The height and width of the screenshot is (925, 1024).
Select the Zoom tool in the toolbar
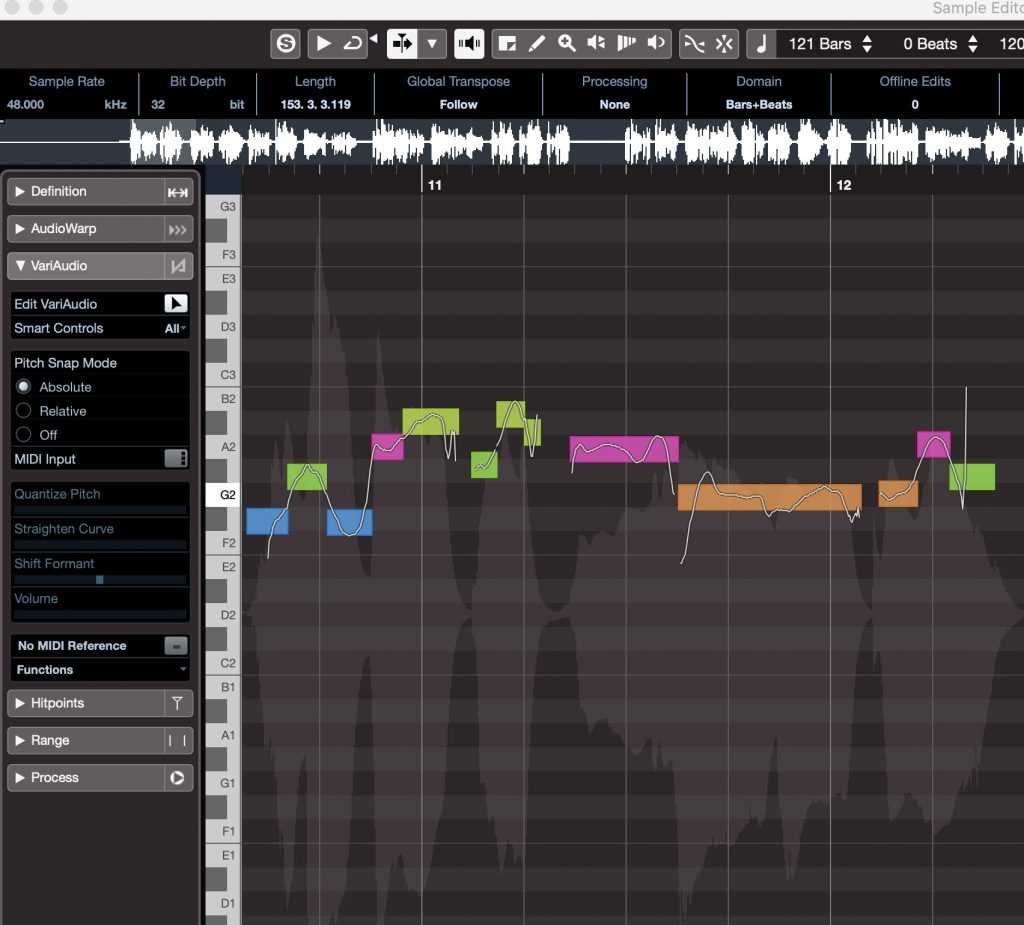(566, 43)
